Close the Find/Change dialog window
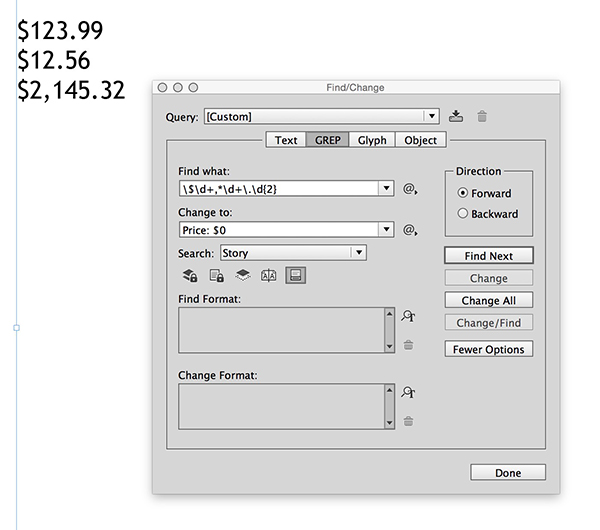This screenshot has width=600, height=530. tap(162, 88)
